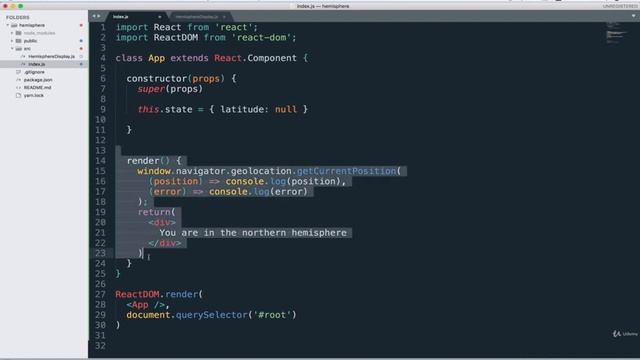Open yarn.lock from sidebar
This screenshot has height=360, width=640.
click(33, 95)
